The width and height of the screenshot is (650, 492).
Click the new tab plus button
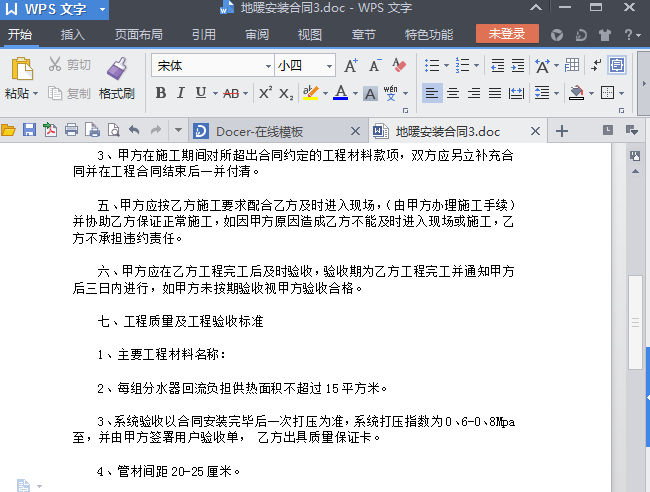tap(562, 131)
